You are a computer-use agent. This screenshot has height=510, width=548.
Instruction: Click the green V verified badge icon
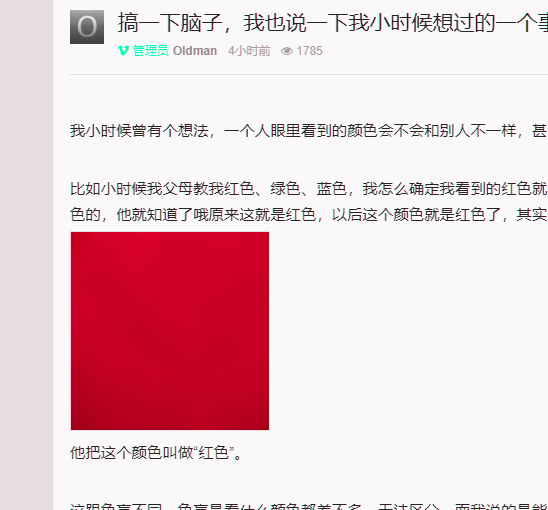pyautogui.click(x=123, y=51)
